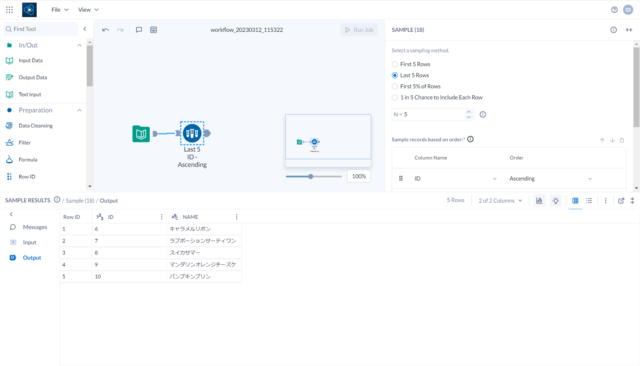Collapse the In/Out tool category

tap(79, 45)
